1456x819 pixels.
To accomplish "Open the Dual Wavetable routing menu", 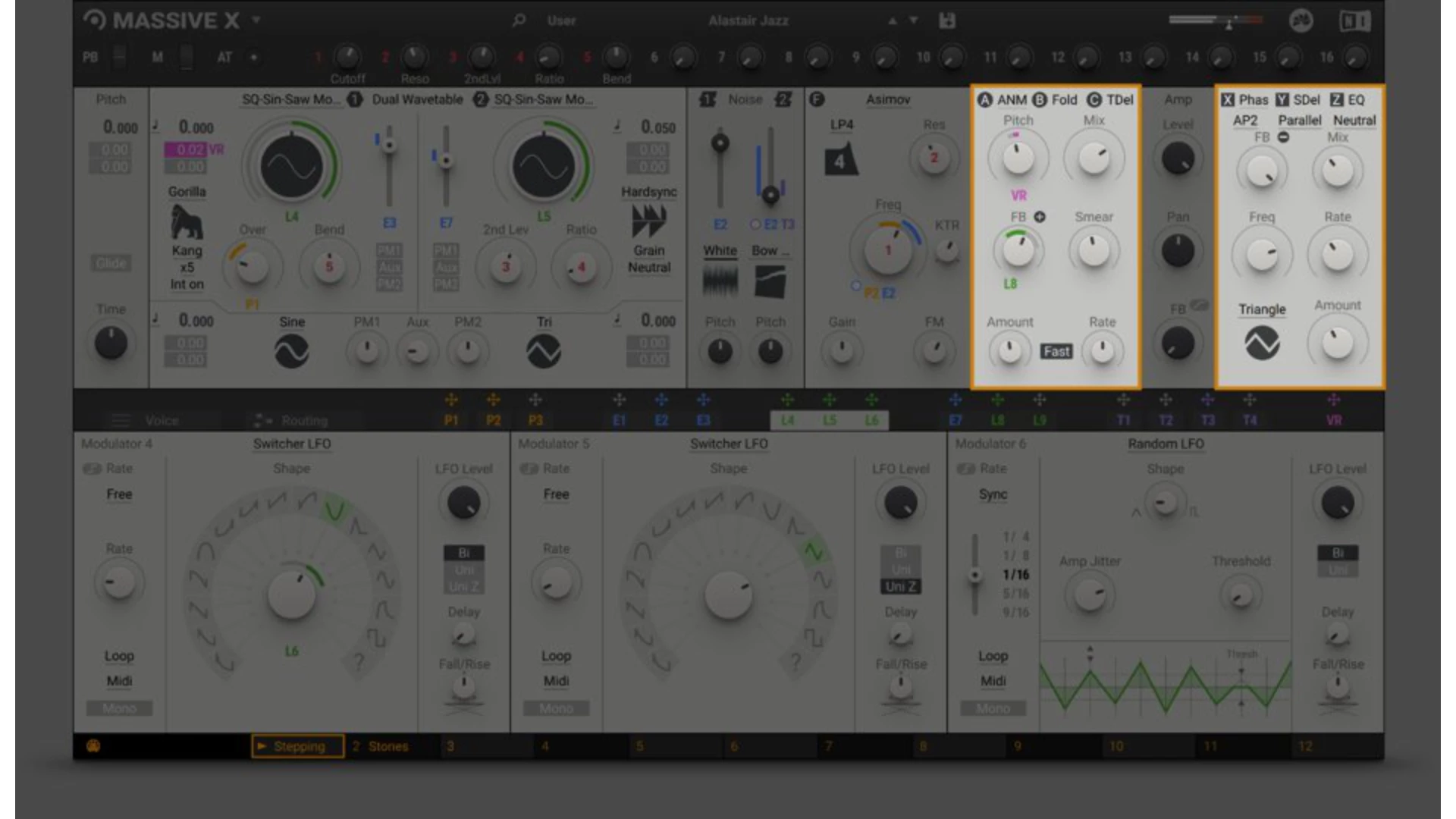I will (x=417, y=99).
